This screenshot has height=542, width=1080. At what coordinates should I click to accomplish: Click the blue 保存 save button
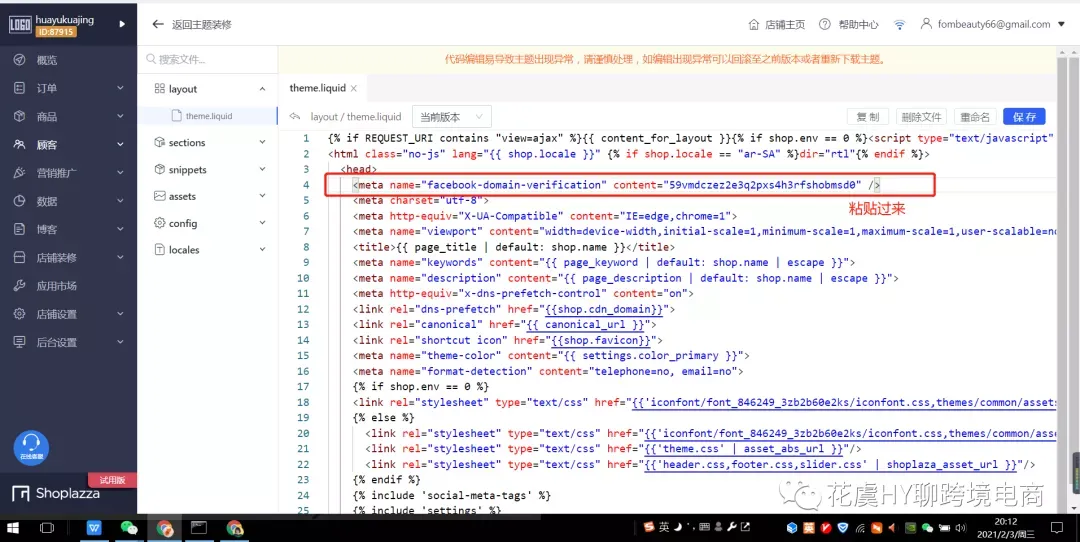[1024, 116]
